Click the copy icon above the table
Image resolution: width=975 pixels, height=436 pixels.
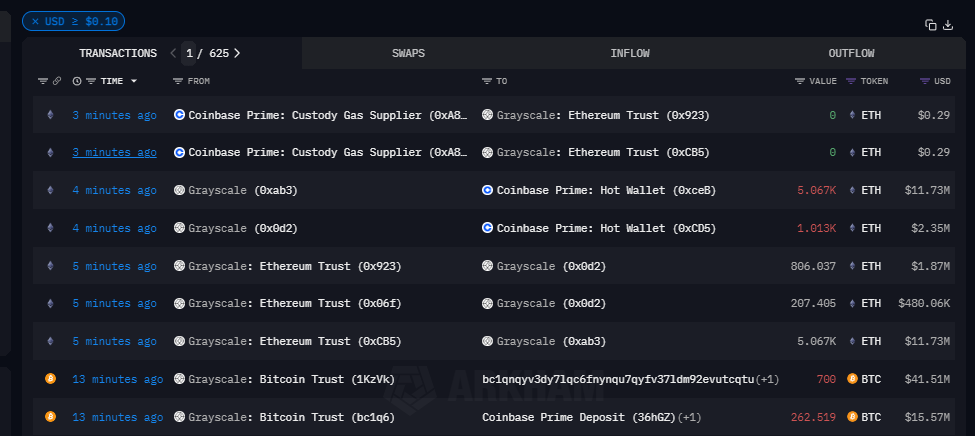tap(931, 25)
